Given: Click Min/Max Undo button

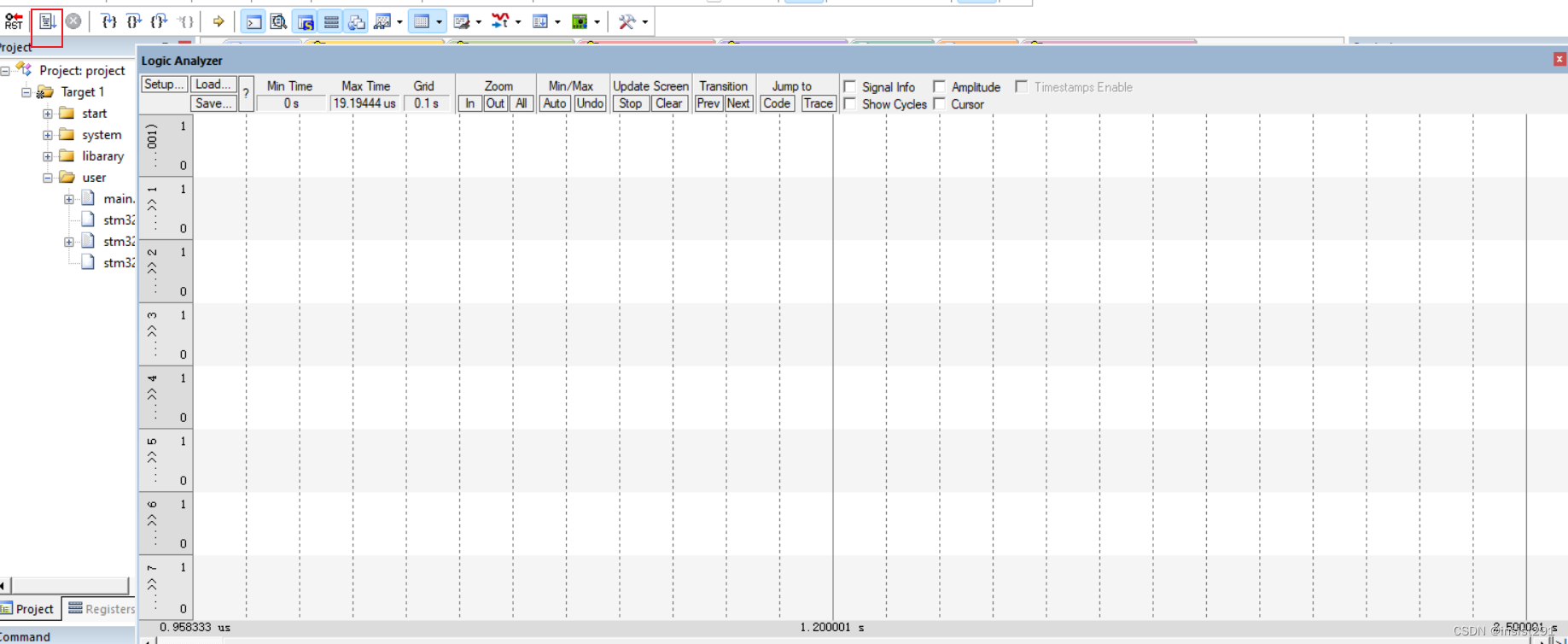Looking at the screenshot, I should tap(590, 103).
